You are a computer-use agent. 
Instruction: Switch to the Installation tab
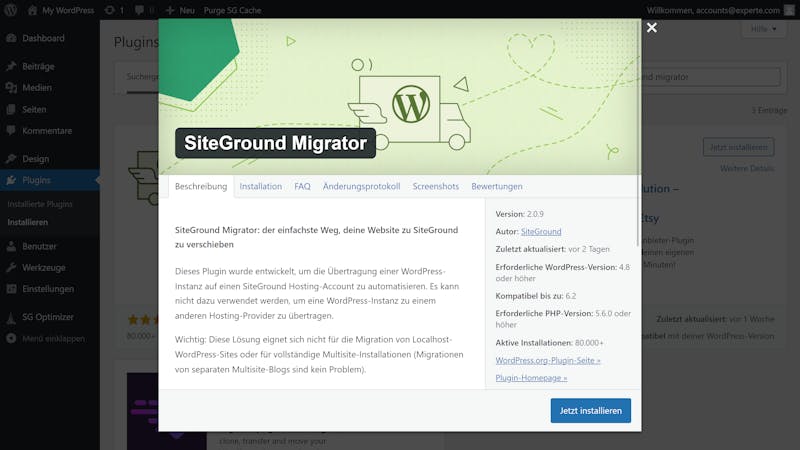(261, 186)
